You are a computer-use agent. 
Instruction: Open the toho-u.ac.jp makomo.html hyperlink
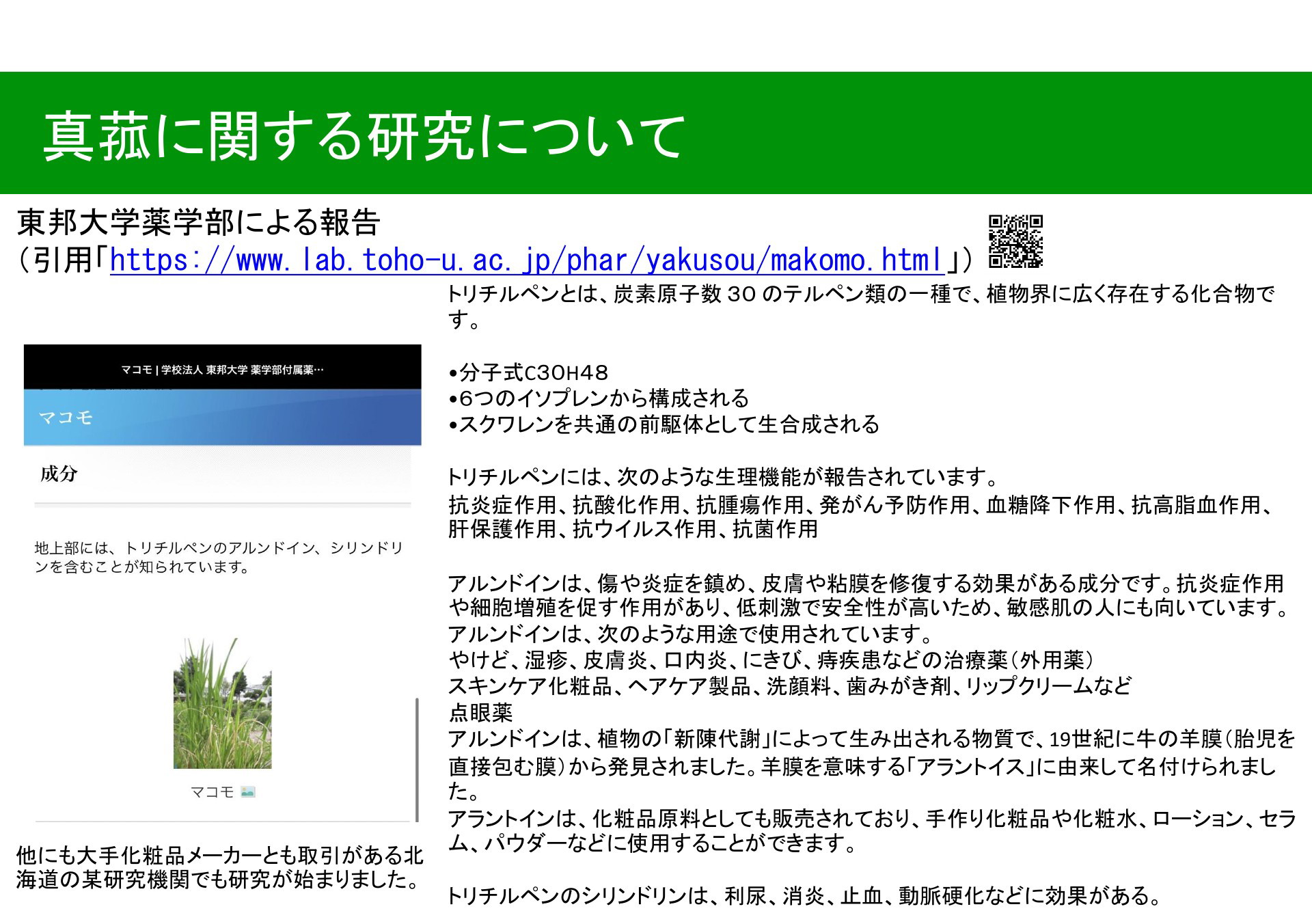527,260
